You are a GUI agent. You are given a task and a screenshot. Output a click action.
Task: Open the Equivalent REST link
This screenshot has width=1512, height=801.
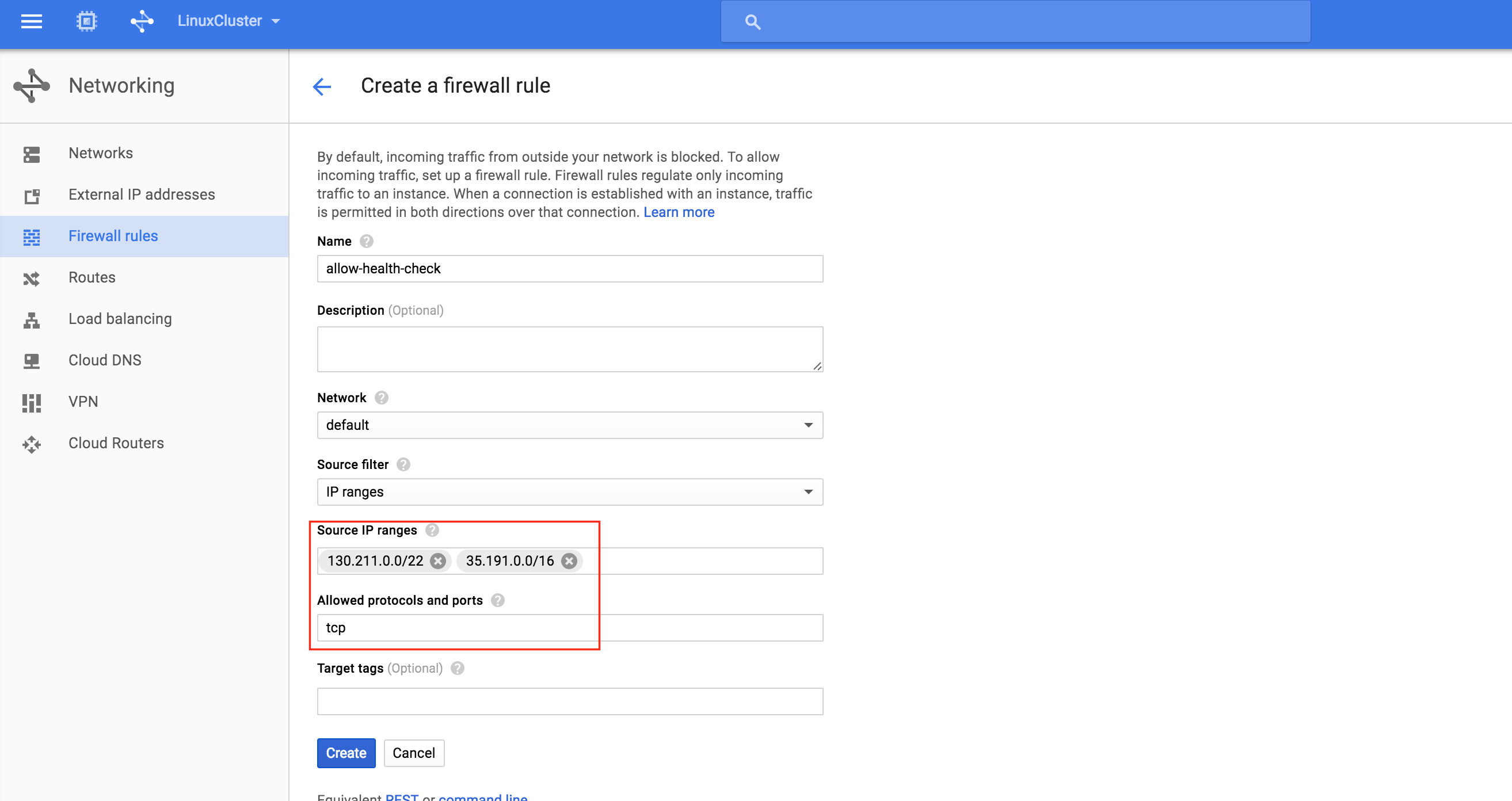click(x=402, y=797)
